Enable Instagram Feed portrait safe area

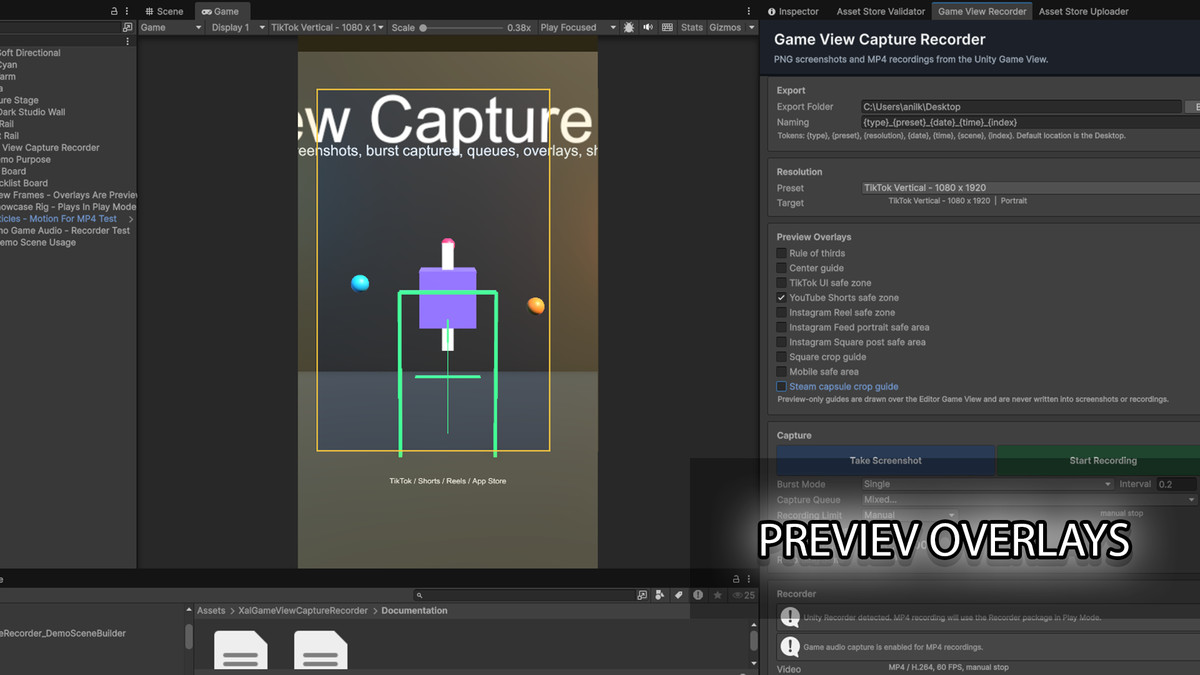coord(782,327)
